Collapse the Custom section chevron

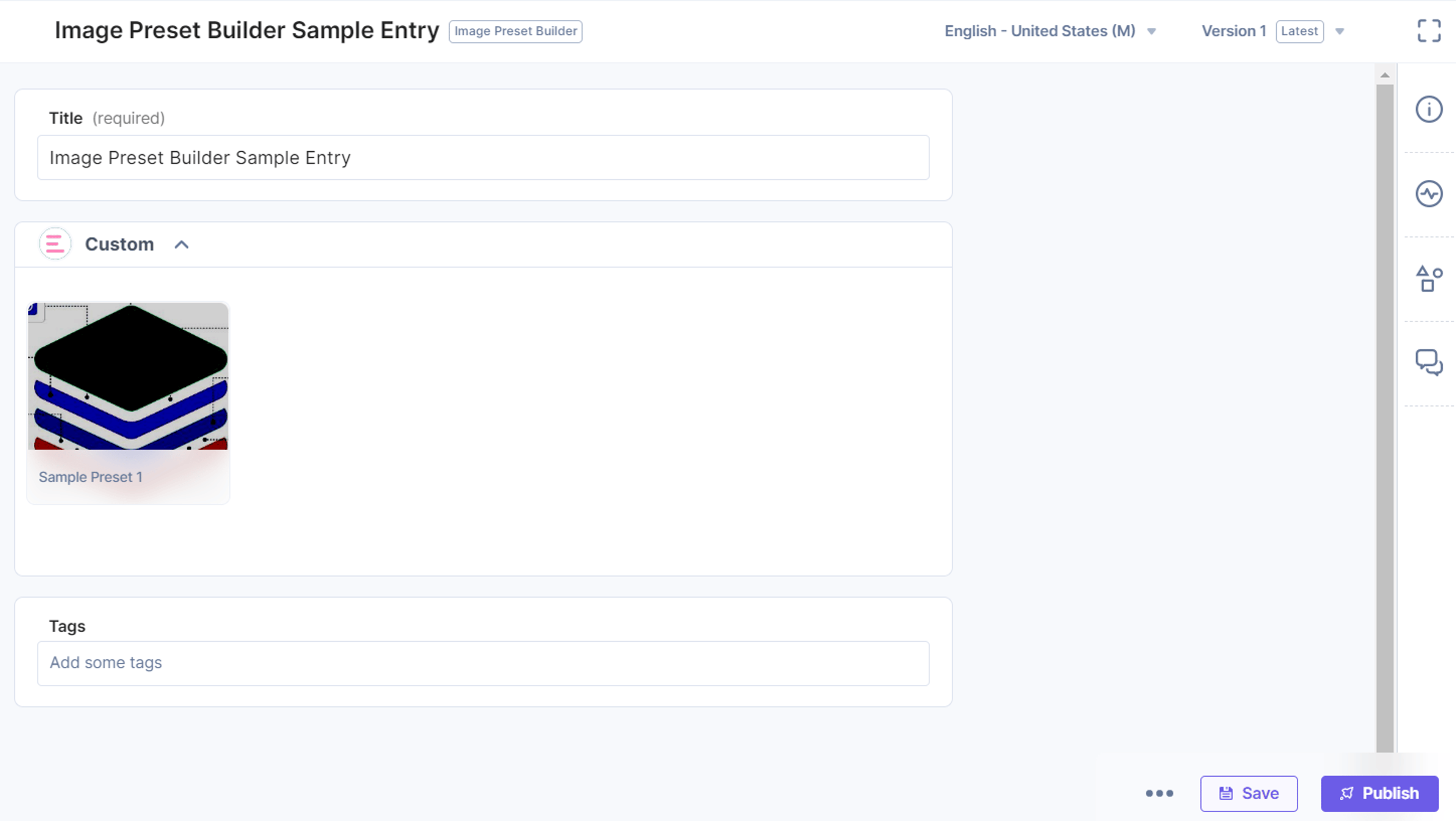[x=182, y=244]
